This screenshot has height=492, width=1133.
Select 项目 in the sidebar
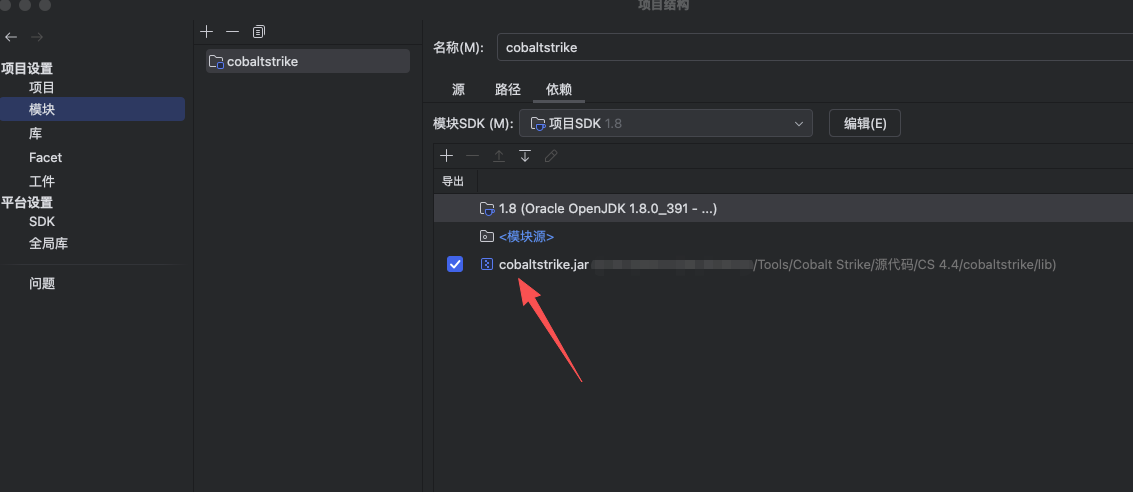[42, 88]
